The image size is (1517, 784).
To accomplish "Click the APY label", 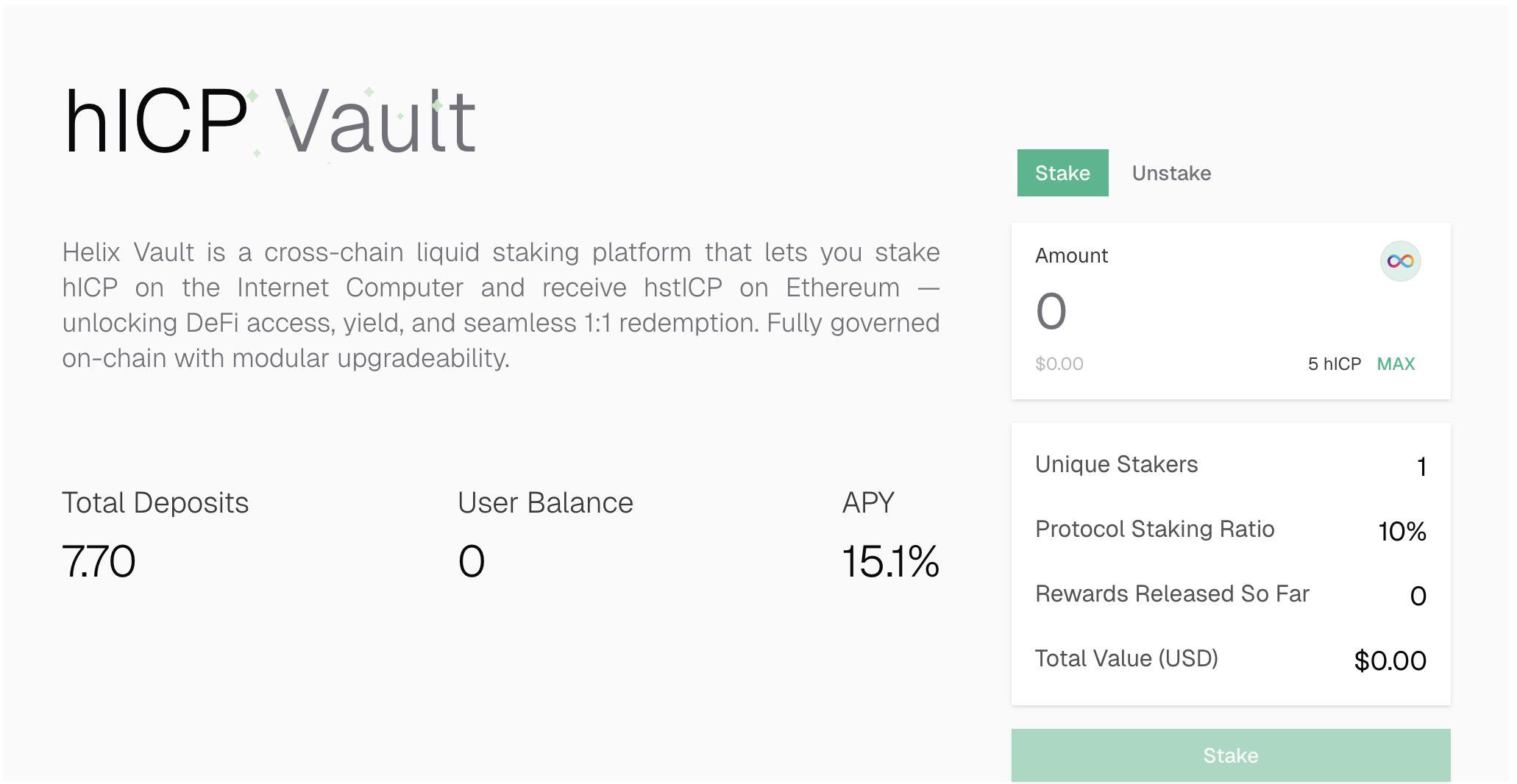I will (868, 503).
